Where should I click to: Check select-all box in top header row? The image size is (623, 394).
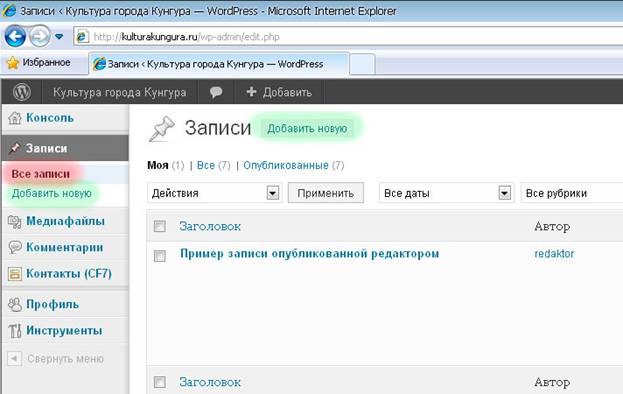(160, 226)
